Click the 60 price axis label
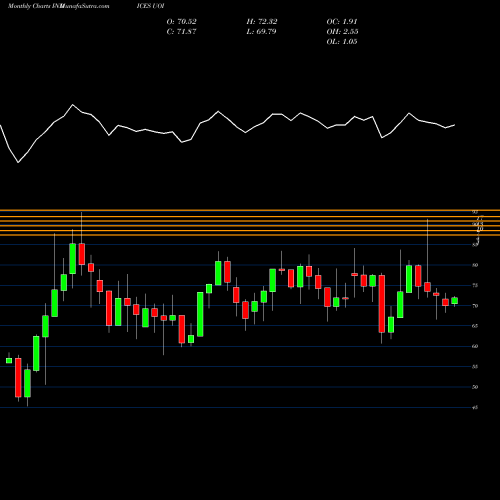500x500 pixels. pyautogui.click(x=475, y=346)
